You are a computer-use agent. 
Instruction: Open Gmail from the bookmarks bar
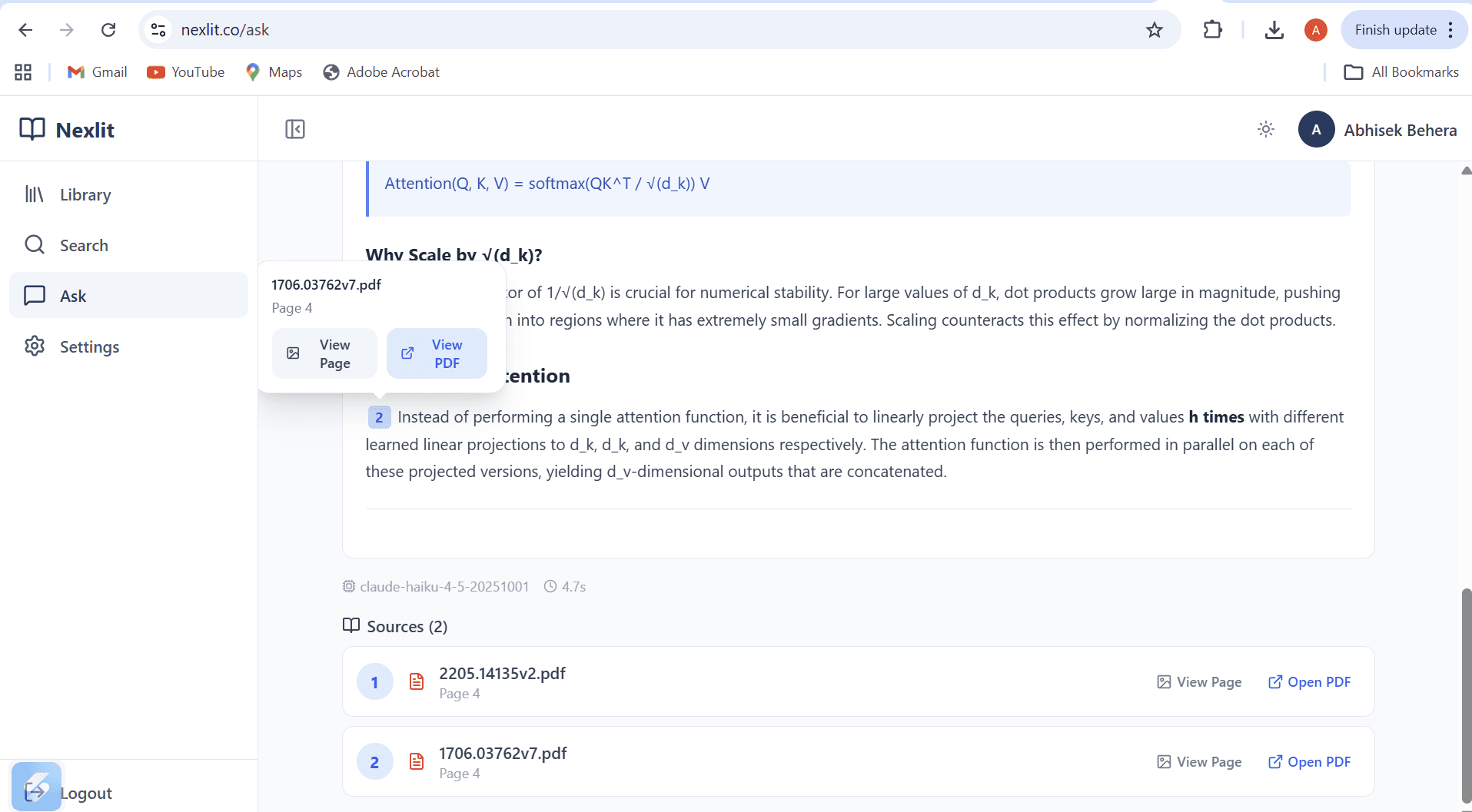[97, 71]
